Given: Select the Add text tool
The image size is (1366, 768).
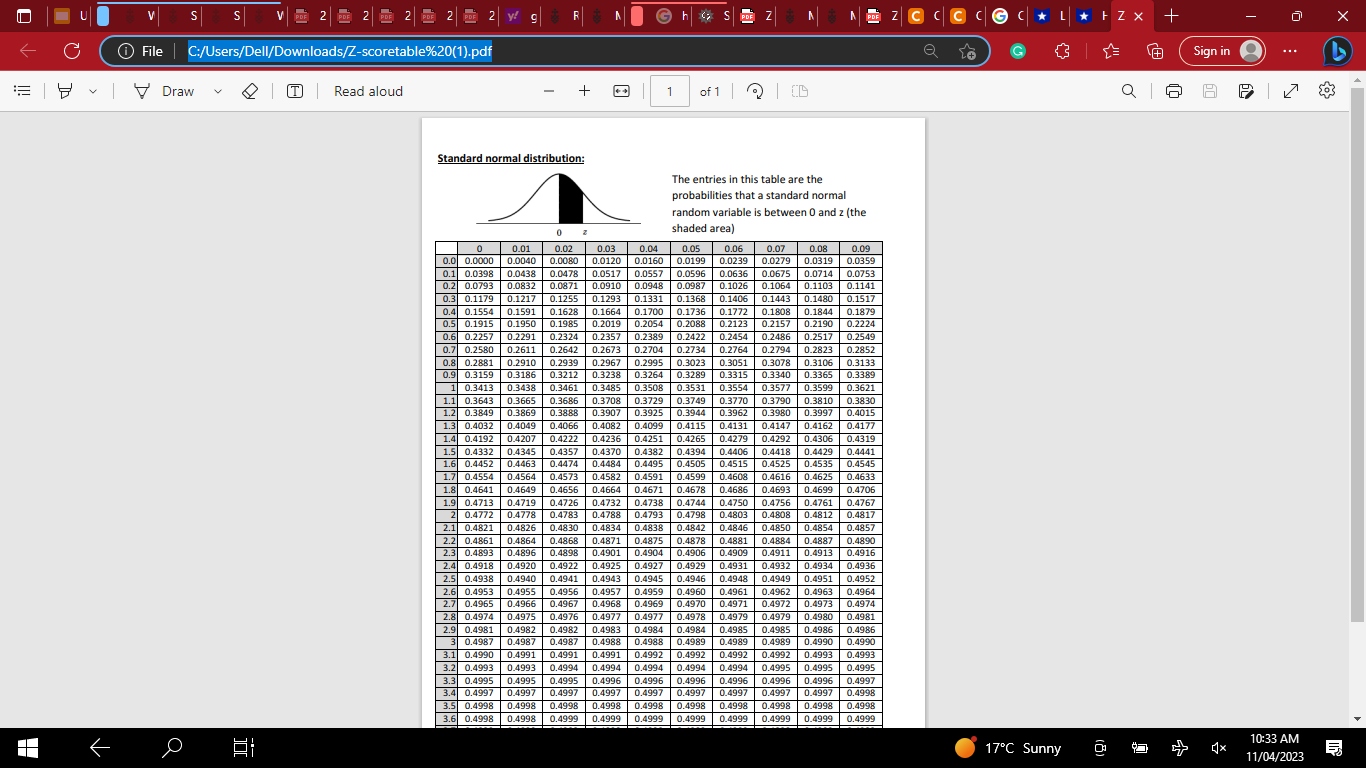Looking at the screenshot, I should click(293, 91).
